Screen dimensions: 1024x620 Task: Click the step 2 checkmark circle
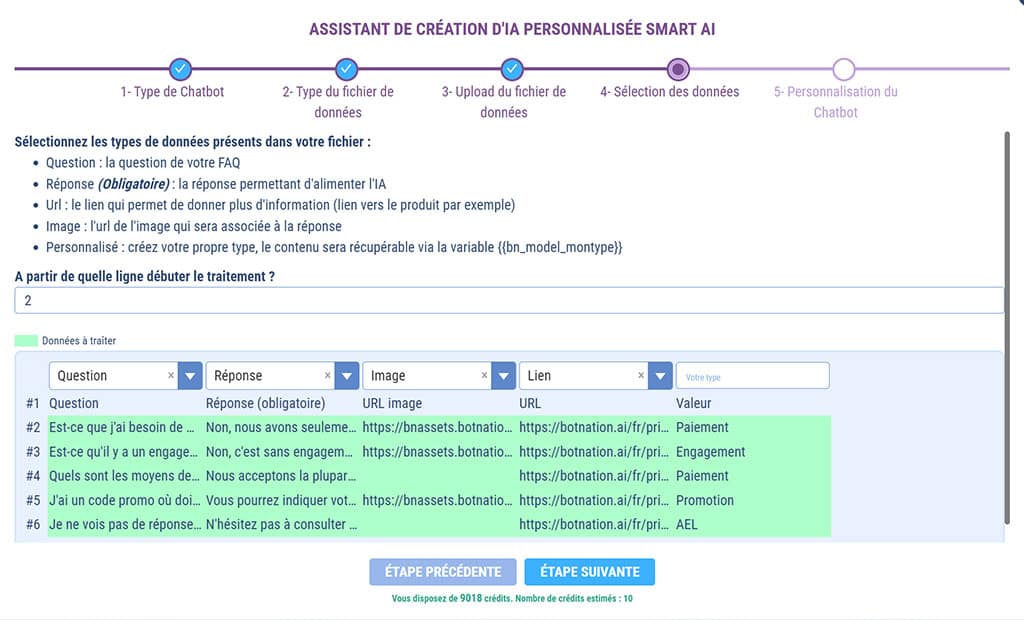346,69
